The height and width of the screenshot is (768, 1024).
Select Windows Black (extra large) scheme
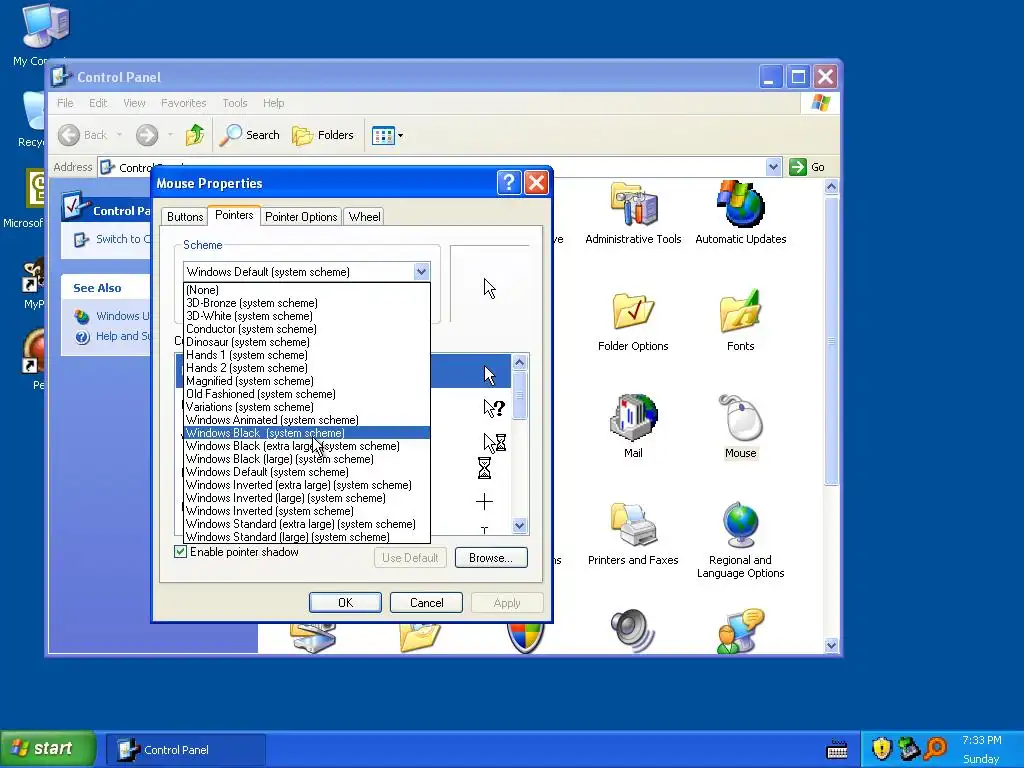pyautogui.click(x=307, y=446)
